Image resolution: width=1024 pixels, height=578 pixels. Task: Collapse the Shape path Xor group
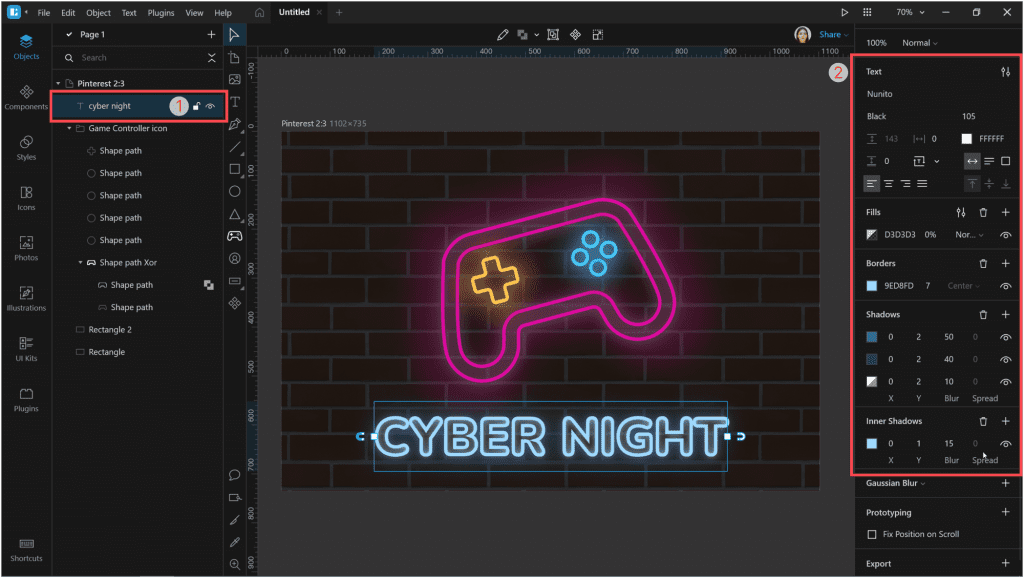click(x=80, y=263)
